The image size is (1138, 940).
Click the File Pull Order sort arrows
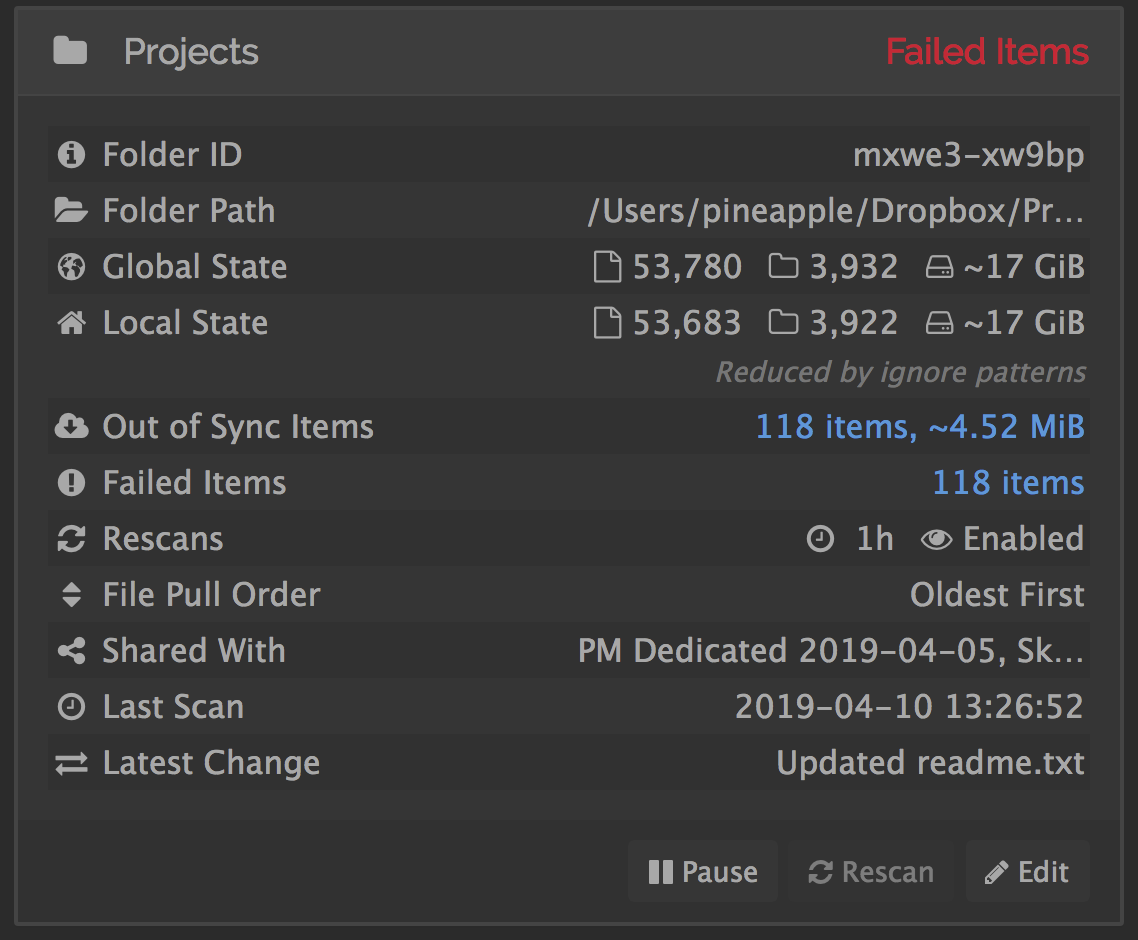tap(69, 594)
